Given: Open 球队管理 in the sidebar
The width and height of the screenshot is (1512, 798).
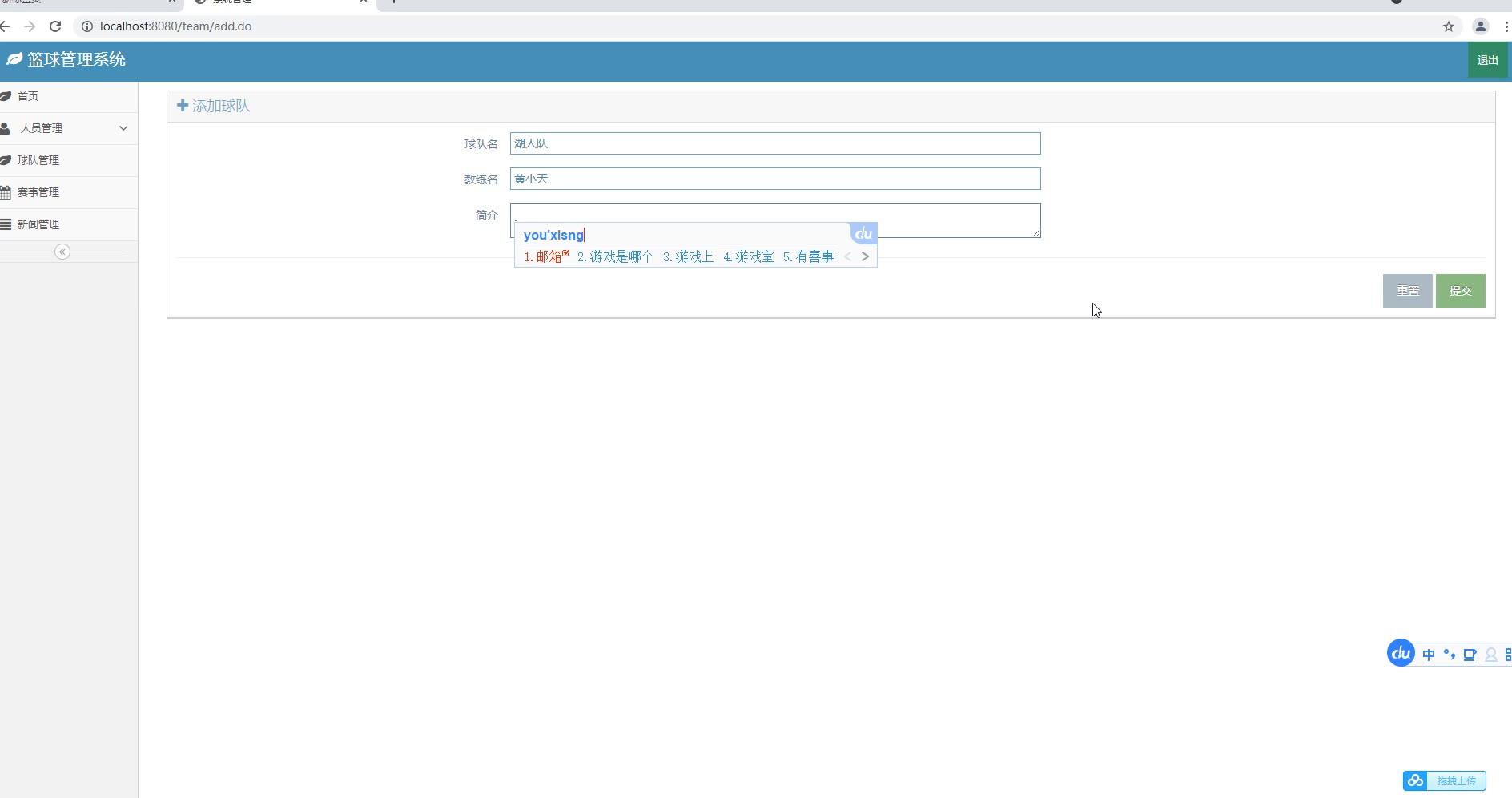Looking at the screenshot, I should [69, 160].
